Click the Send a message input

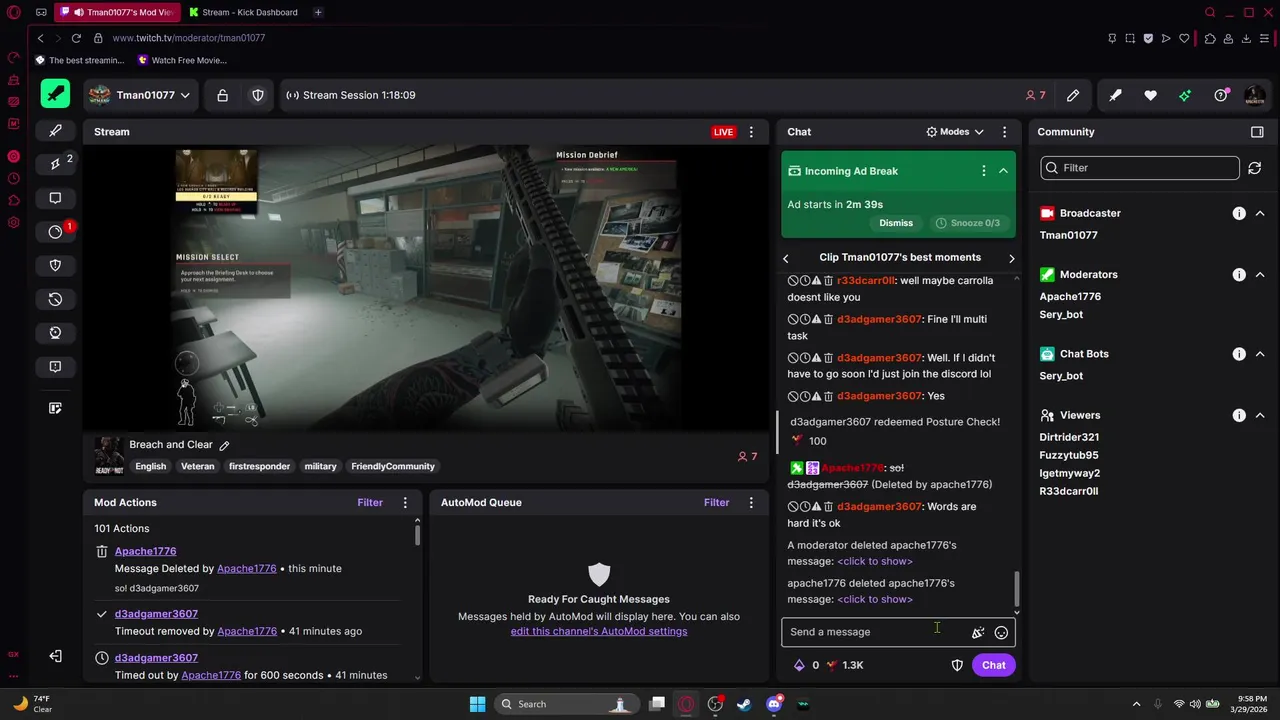[875, 632]
